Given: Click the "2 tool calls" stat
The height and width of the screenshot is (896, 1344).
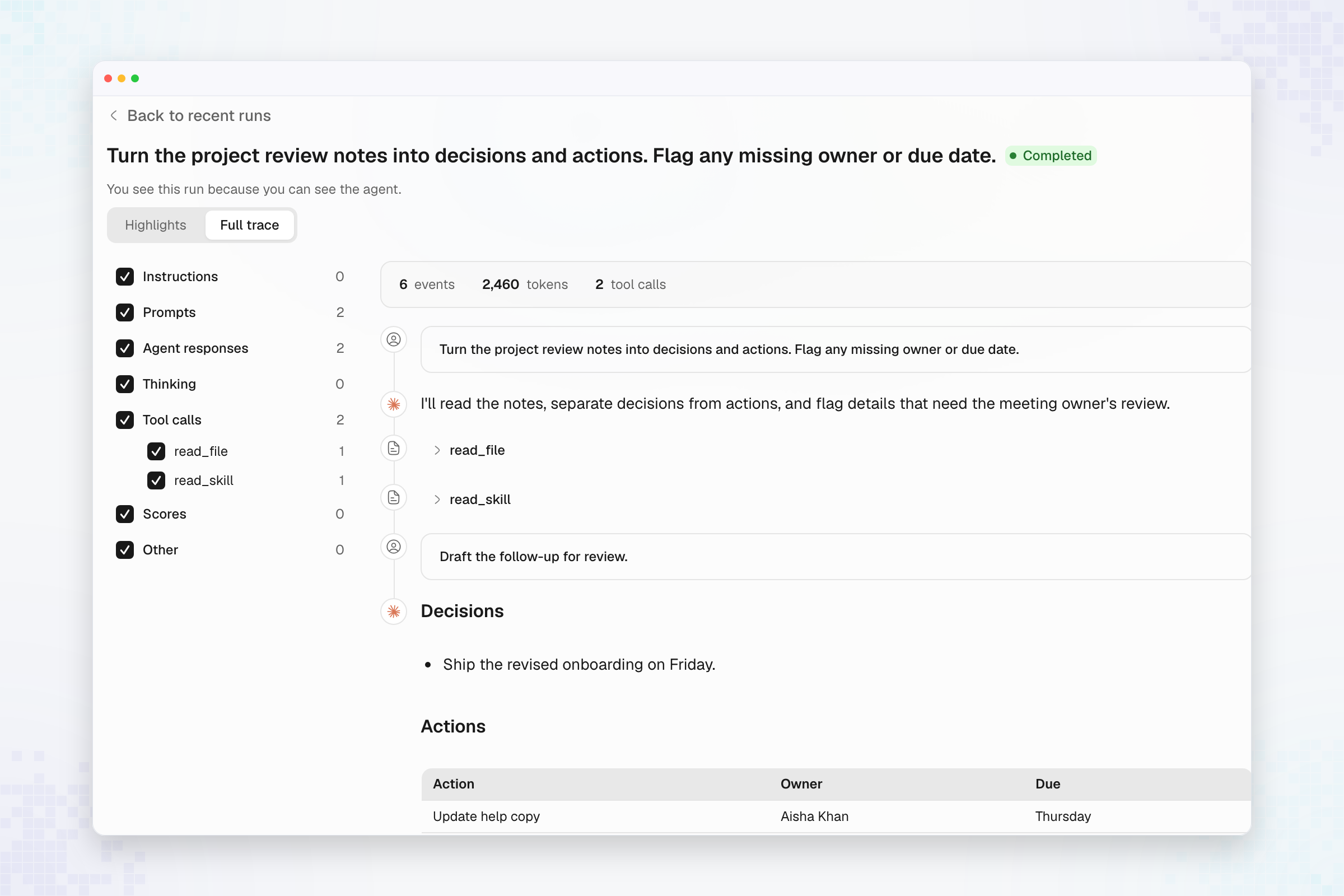Looking at the screenshot, I should point(631,284).
